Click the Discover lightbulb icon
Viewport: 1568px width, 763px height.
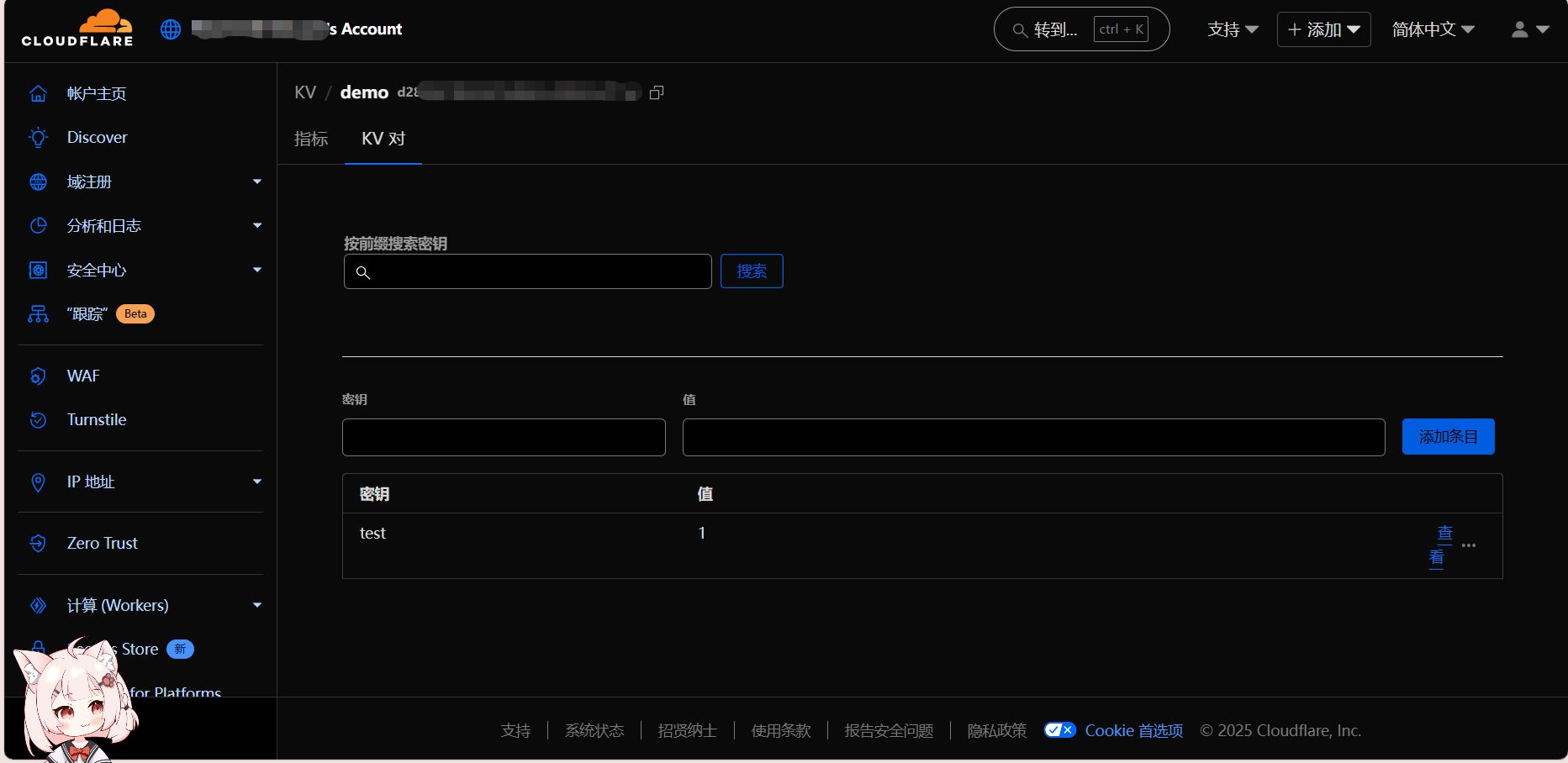(x=38, y=138)
